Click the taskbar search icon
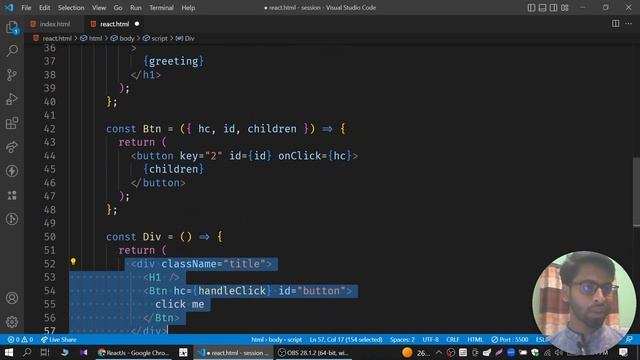 [27, 352]
